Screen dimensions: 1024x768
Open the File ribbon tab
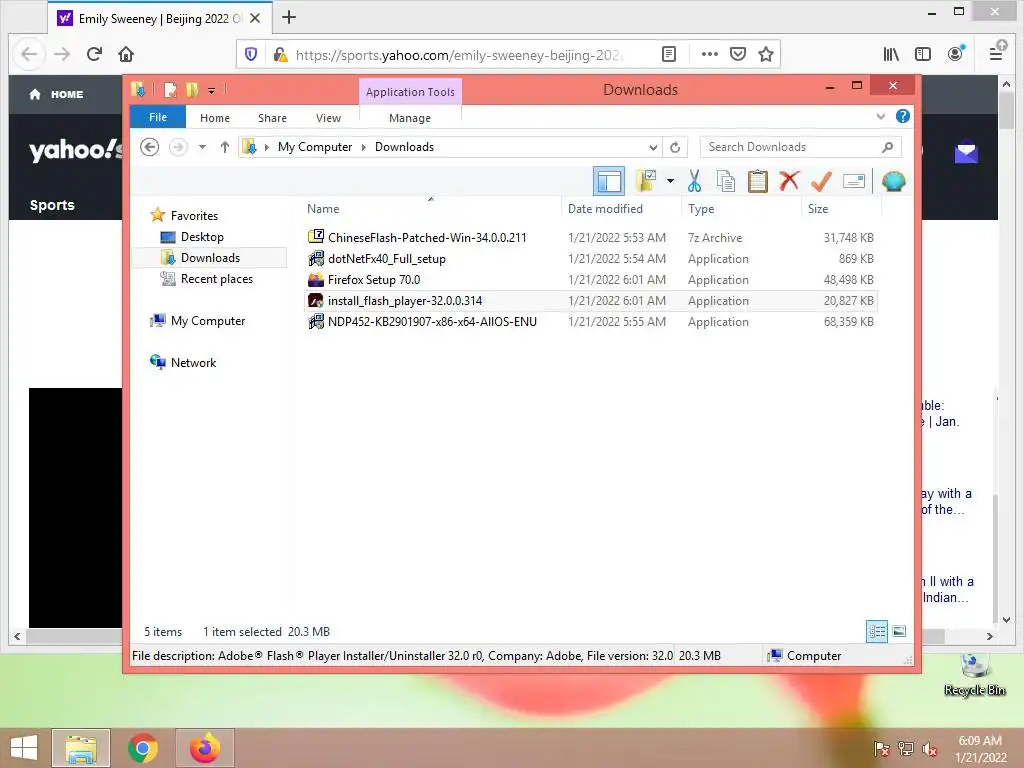(158, 117)
